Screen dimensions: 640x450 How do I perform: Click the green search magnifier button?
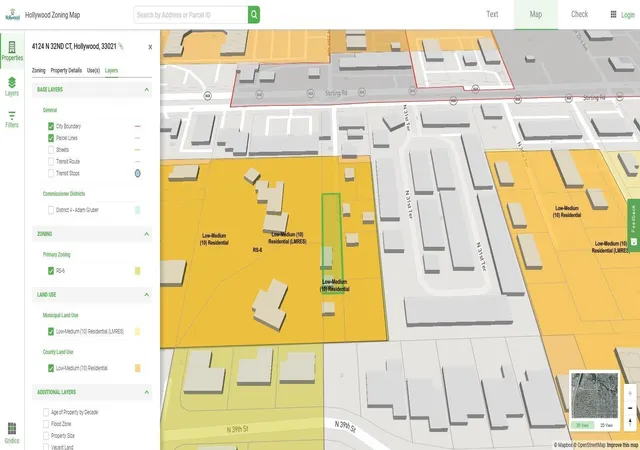[x=254, y=15]
